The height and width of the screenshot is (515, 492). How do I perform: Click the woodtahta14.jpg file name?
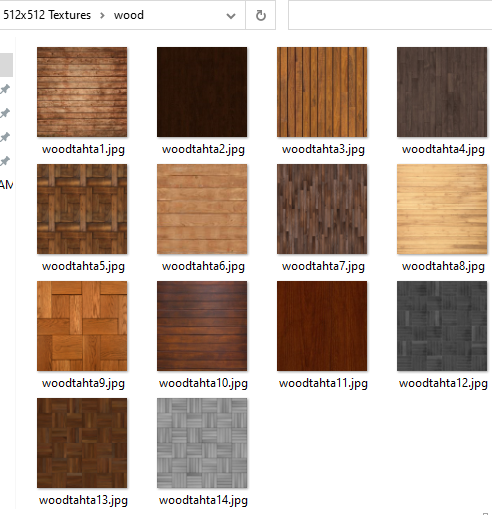click(x=203, y=500)
